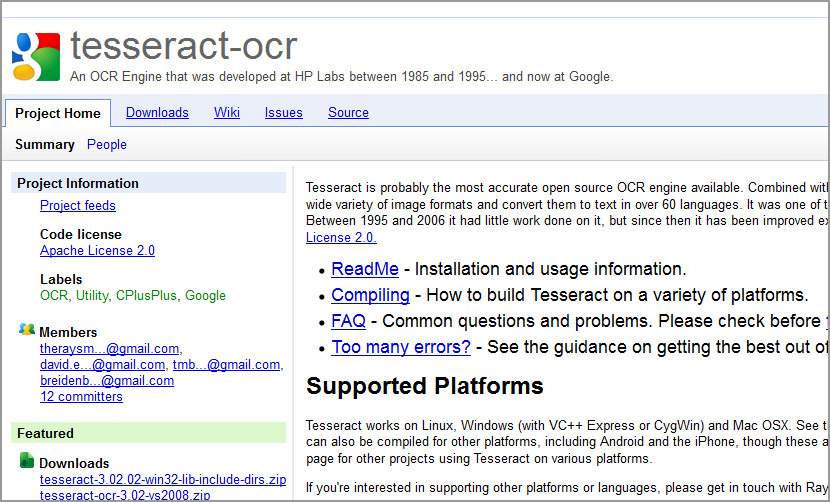This screenshot has height=502, width=830.
Task: Click the Labels heading
Action: [x=61, y=280]
